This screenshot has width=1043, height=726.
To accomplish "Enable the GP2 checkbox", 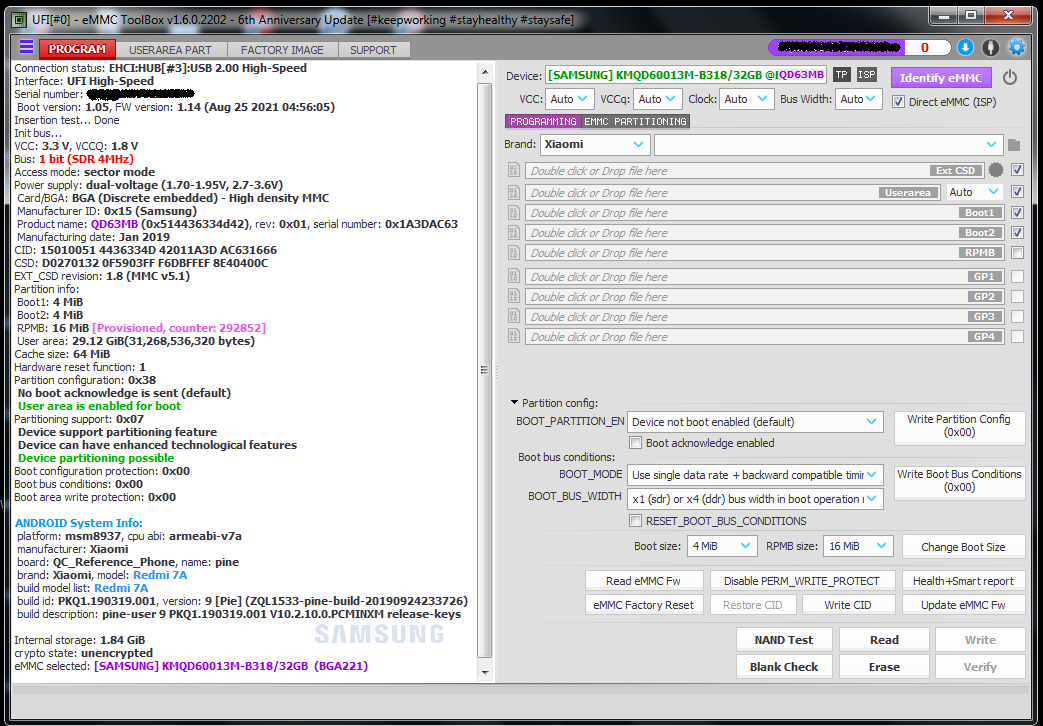I will tap(1017, 296).
